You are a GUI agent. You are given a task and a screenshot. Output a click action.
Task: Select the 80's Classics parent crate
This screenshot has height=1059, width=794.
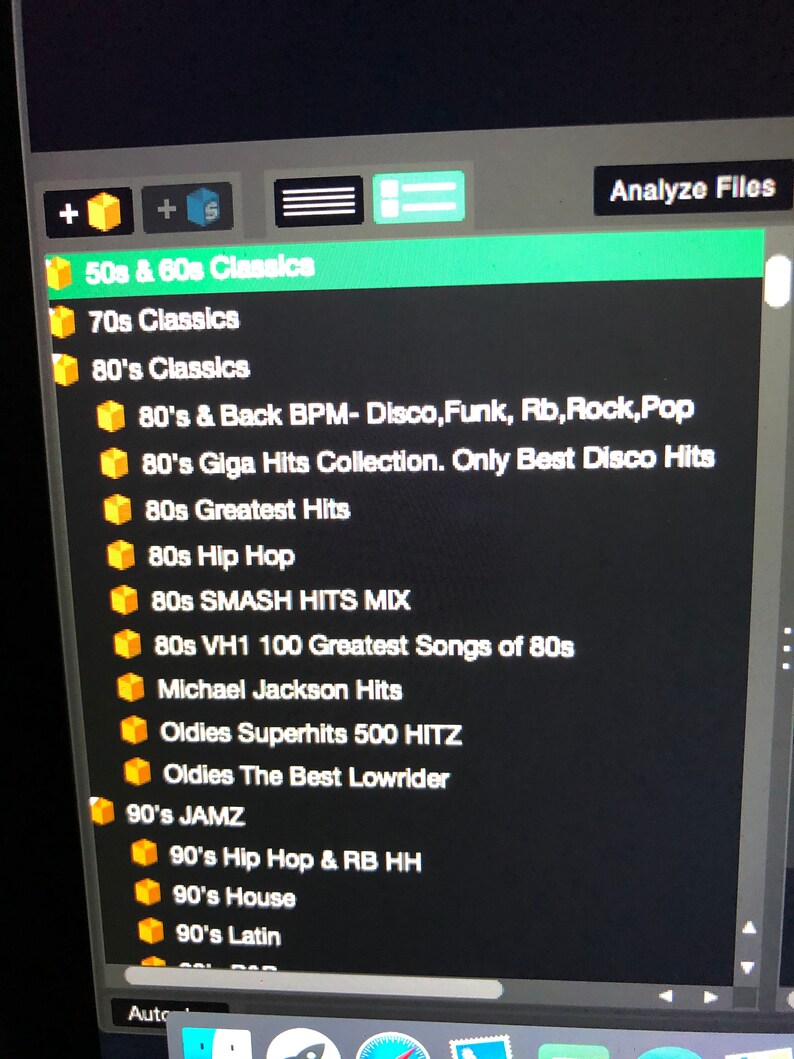(x=171, y=369)
